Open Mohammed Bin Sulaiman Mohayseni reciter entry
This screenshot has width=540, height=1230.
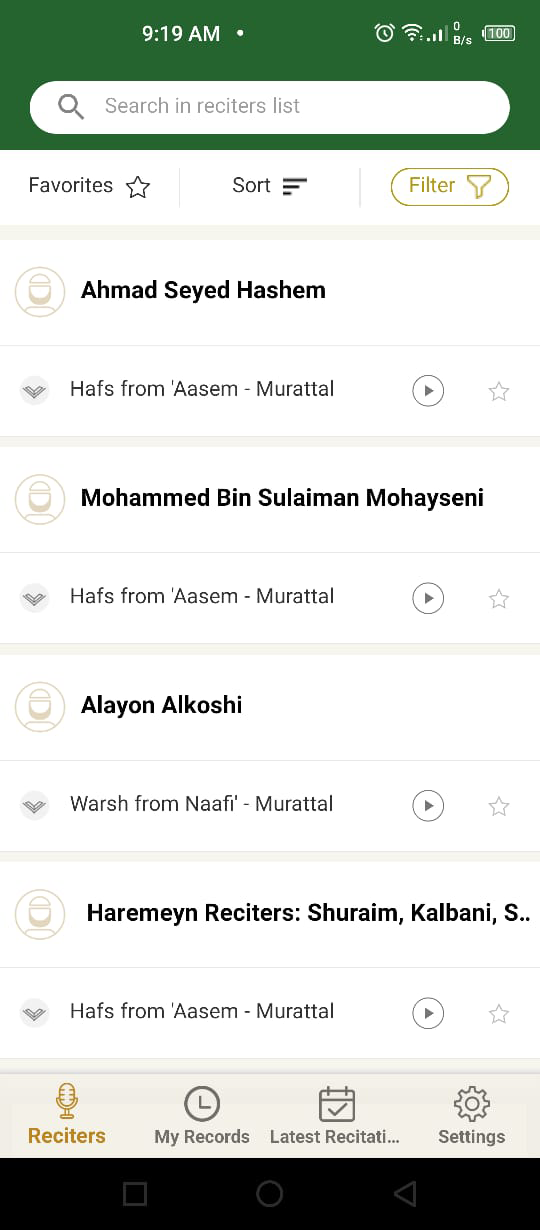pyautogui.click(x=270, y=498)
